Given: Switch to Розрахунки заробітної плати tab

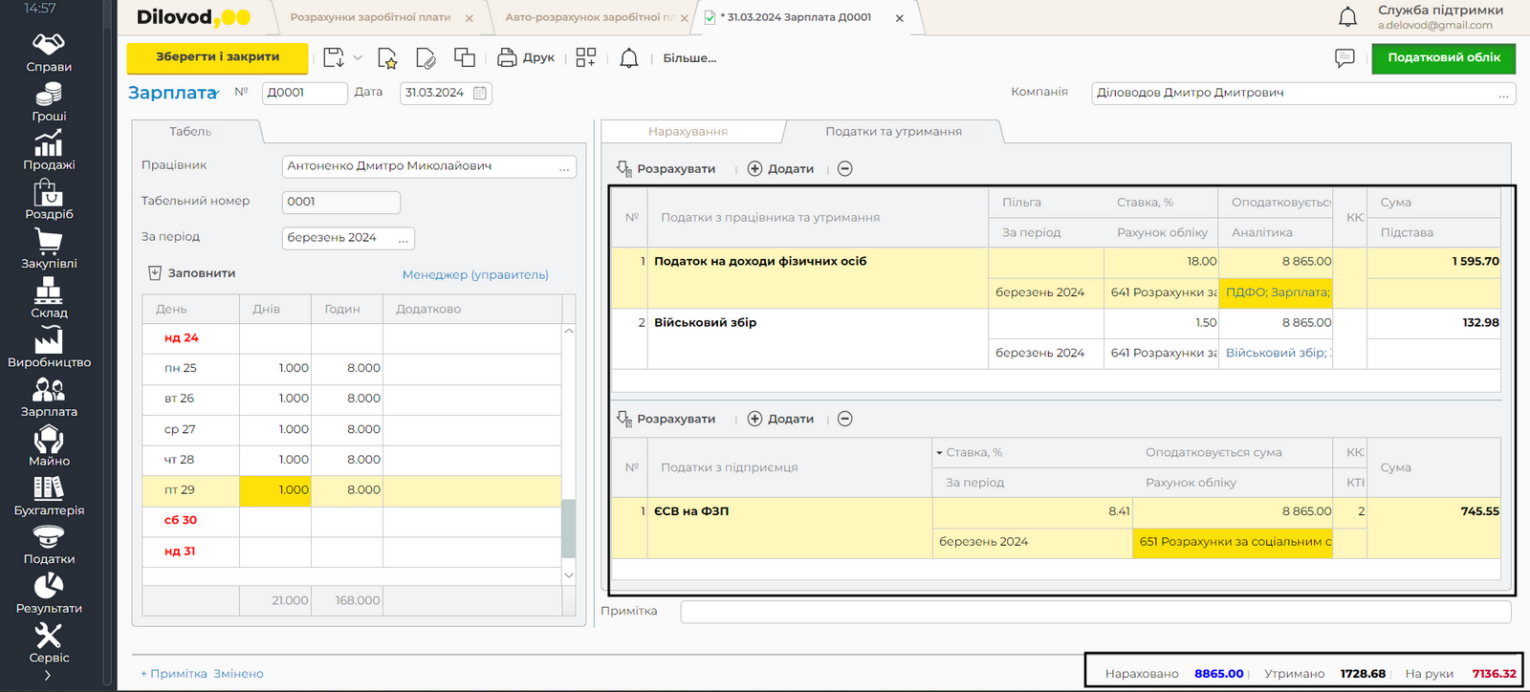Looking at the screenshot, I should (x=371, y=18).
